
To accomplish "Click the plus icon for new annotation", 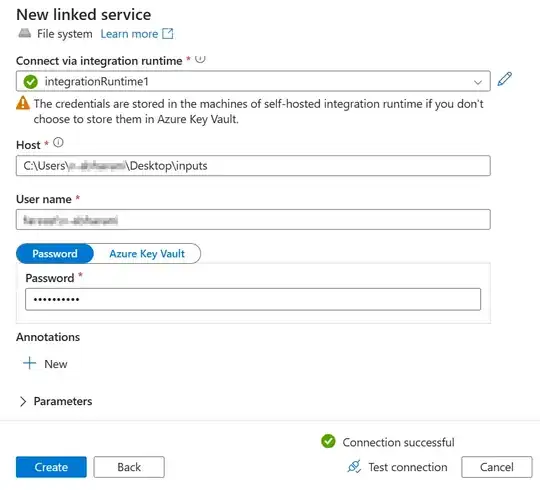I will pos(30,363).
